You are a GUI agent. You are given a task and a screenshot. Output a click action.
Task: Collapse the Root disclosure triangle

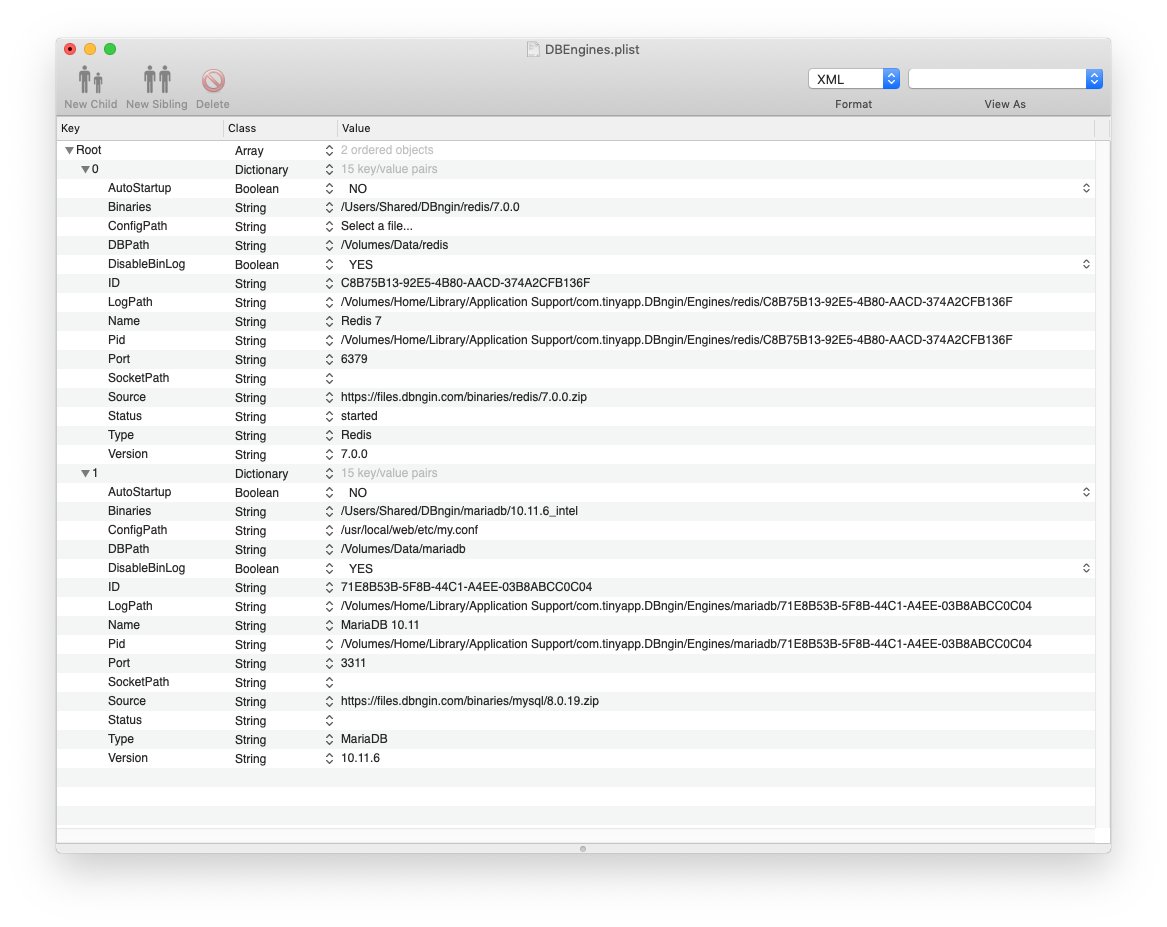69,150
